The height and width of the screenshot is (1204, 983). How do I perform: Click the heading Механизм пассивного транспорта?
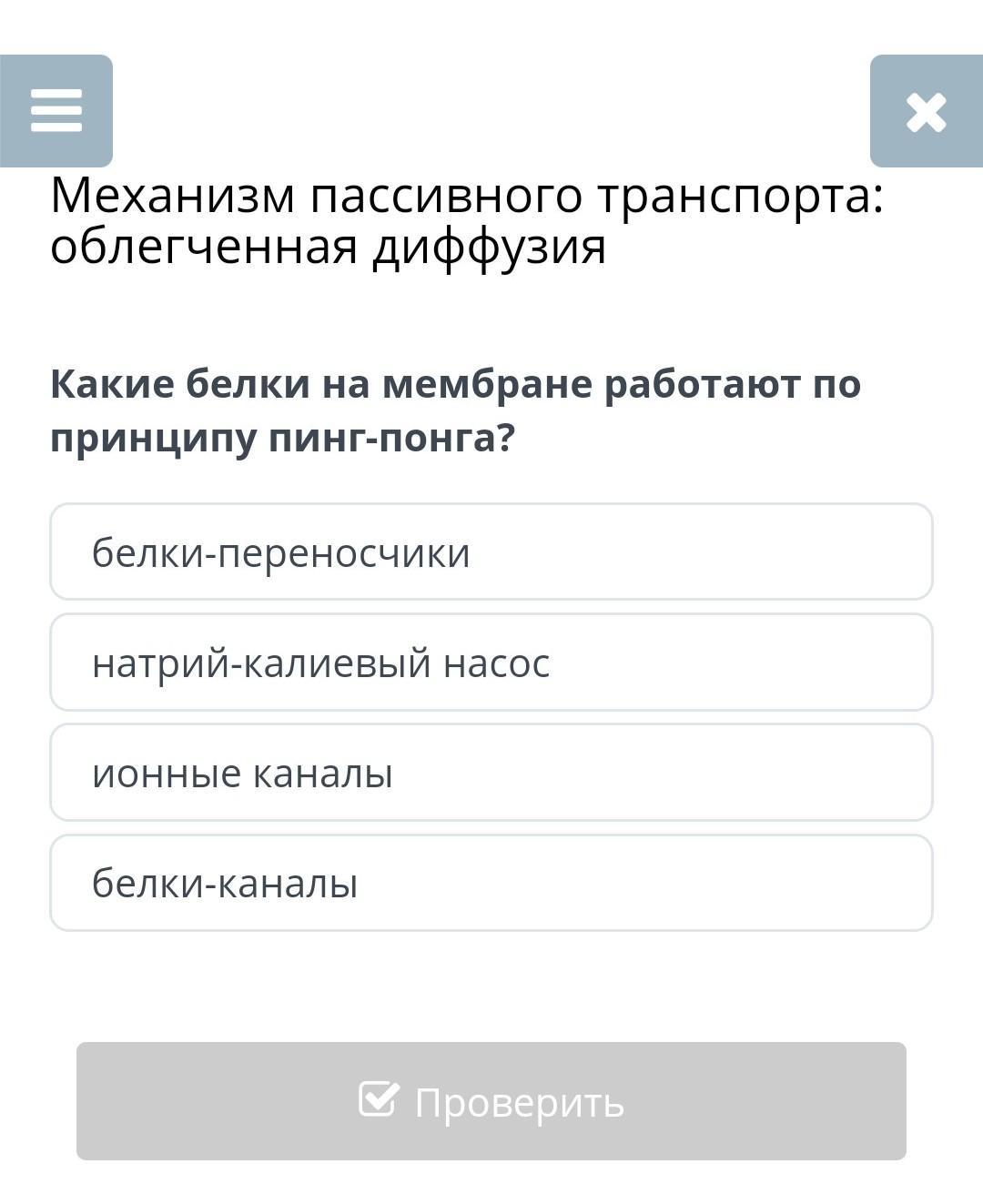coord(467,196)
